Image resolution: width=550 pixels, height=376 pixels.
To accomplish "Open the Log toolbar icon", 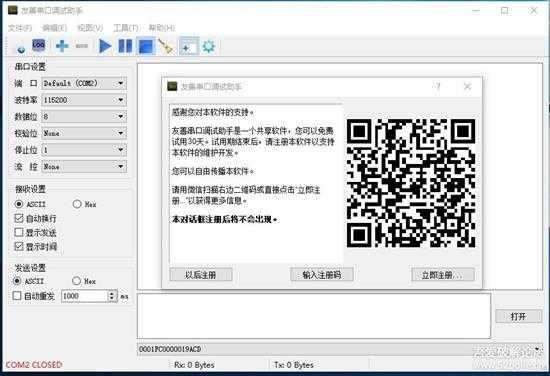I will [39, 45].
